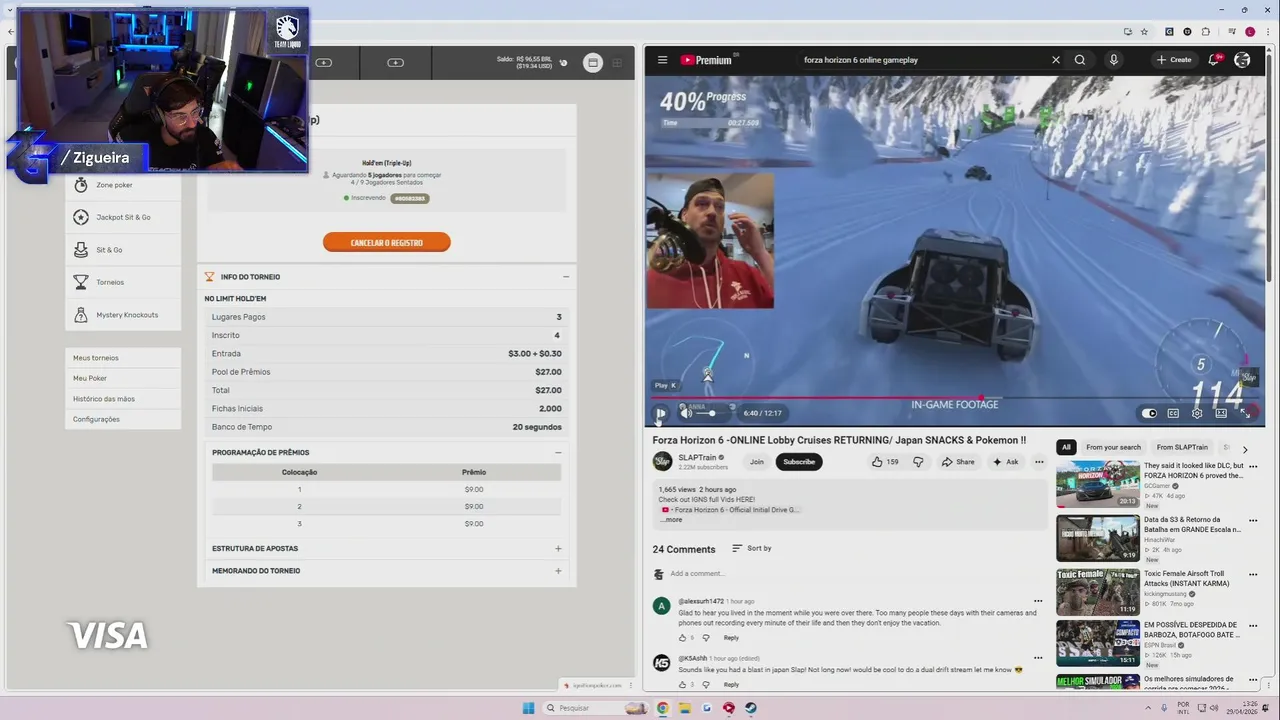
Task: Open the menu for the alexsurh1472 comment
Action: 1038,602
